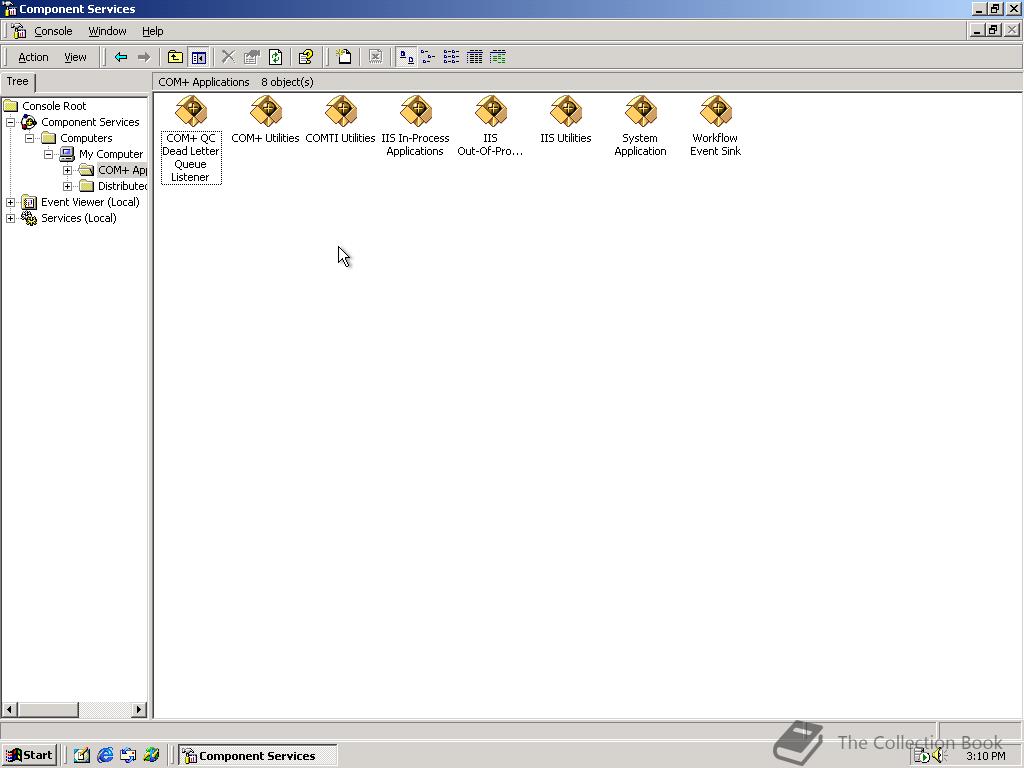1024x768 pixels.
Task: Open the View menu
Action: [x=75, y=57]
